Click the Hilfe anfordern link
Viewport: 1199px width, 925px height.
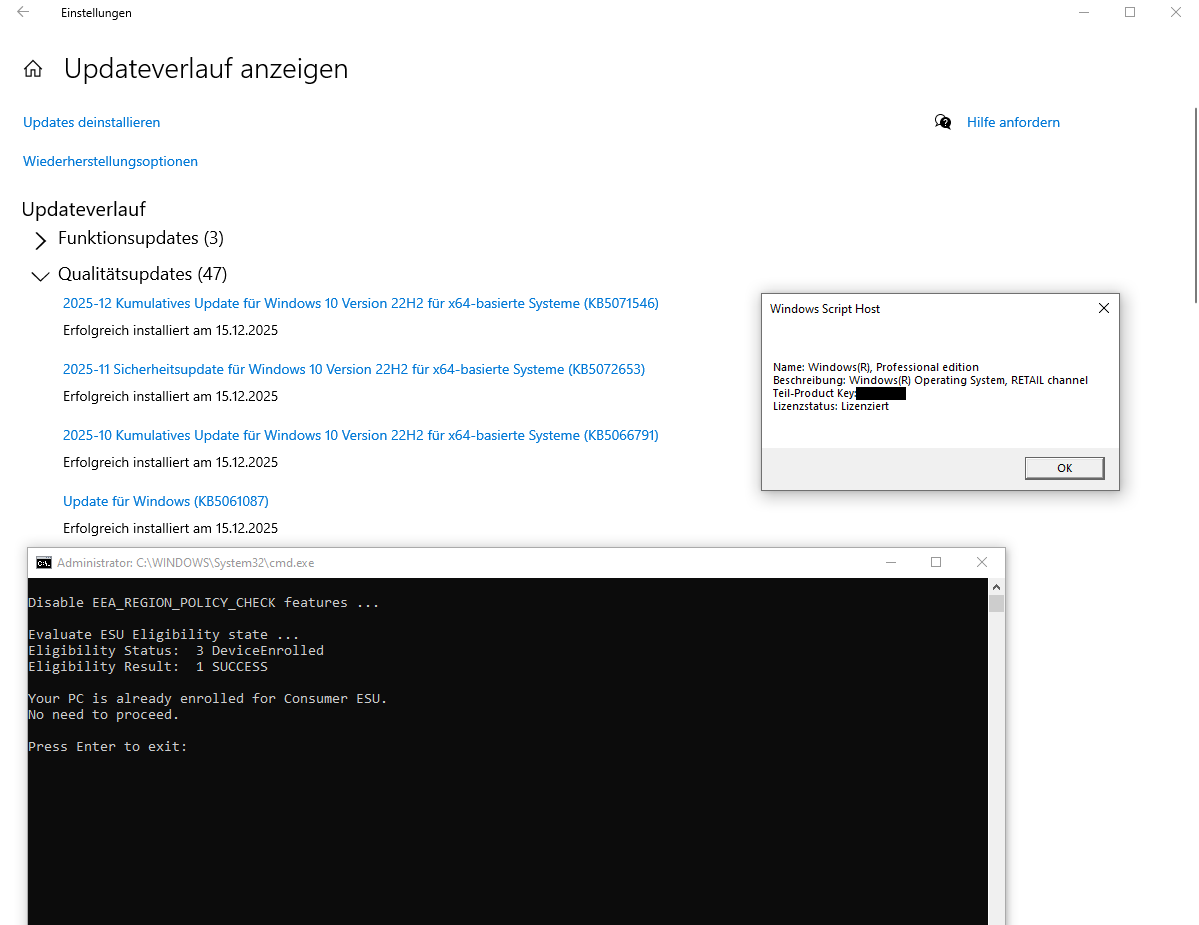pyautogui.click(x=1013, y=121)
